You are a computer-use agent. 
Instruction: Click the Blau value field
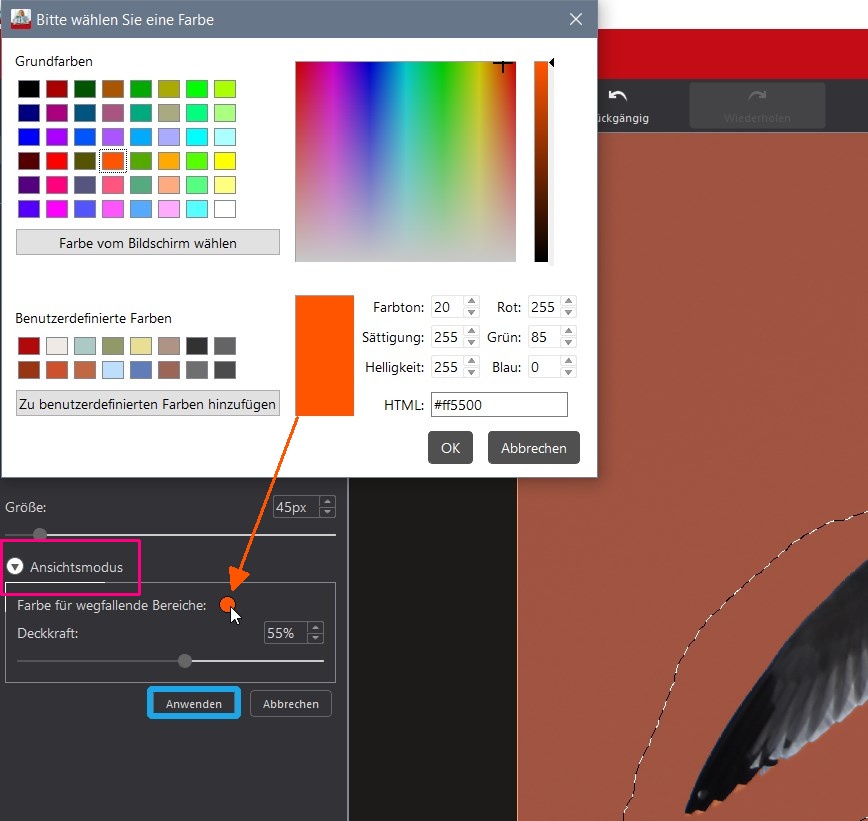tap(545, 366)
